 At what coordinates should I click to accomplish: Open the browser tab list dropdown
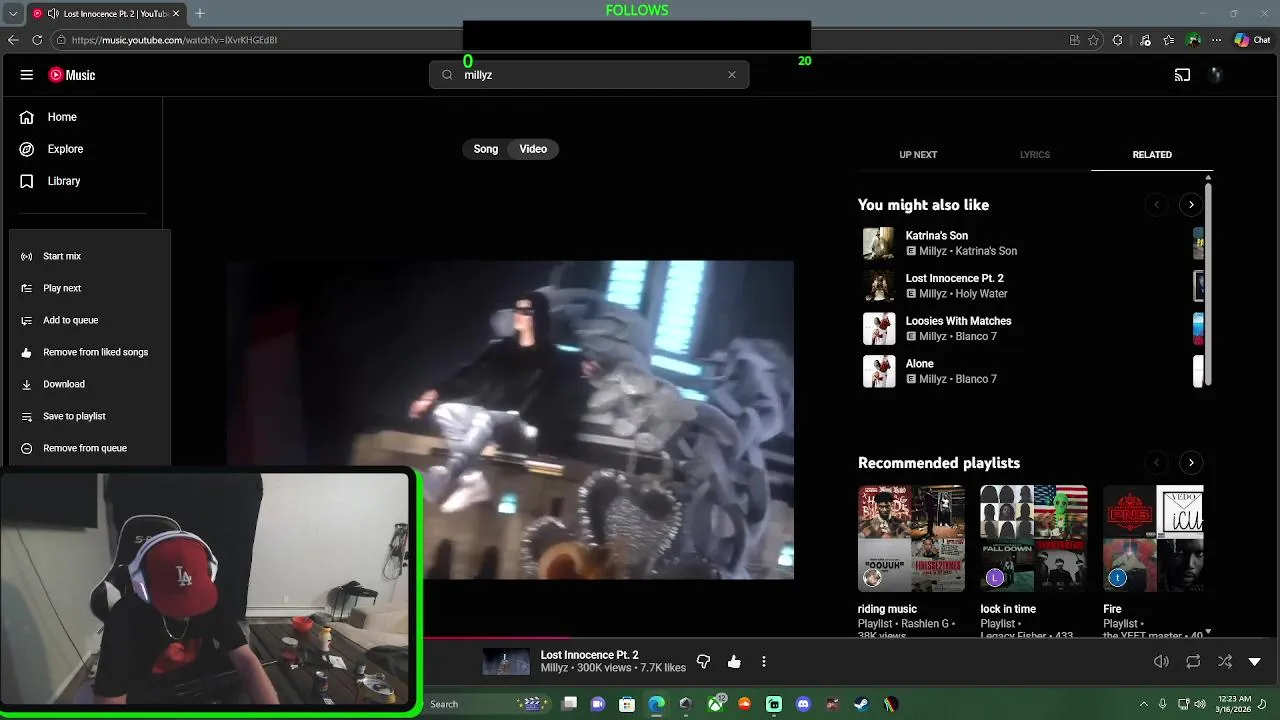13,13
